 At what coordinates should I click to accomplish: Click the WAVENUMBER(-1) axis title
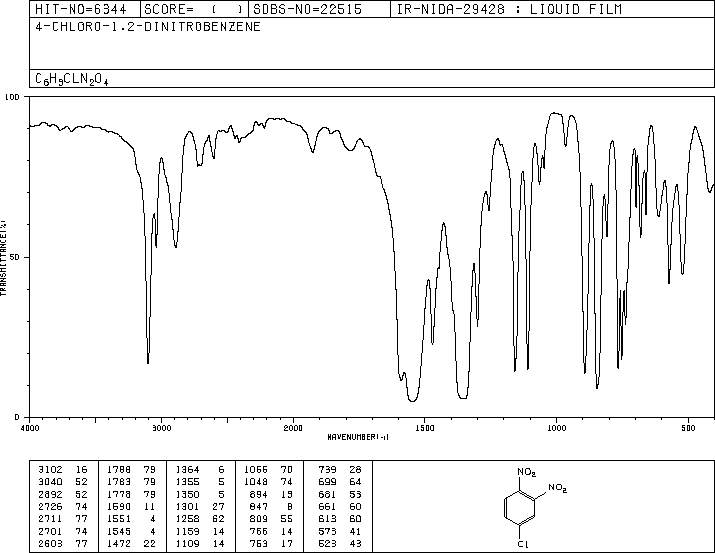358,437
